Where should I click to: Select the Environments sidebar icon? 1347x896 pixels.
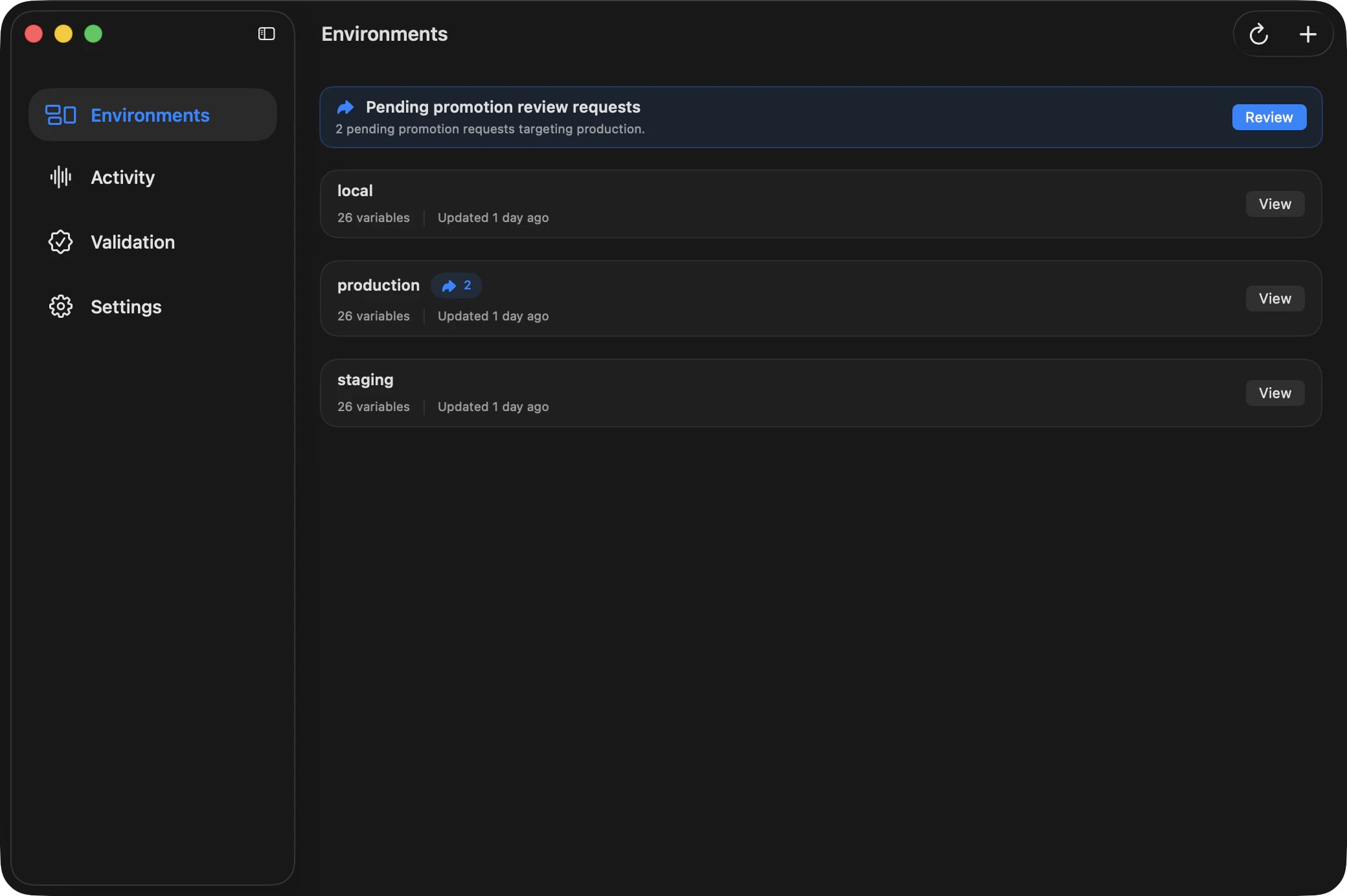tap(62, 115)
